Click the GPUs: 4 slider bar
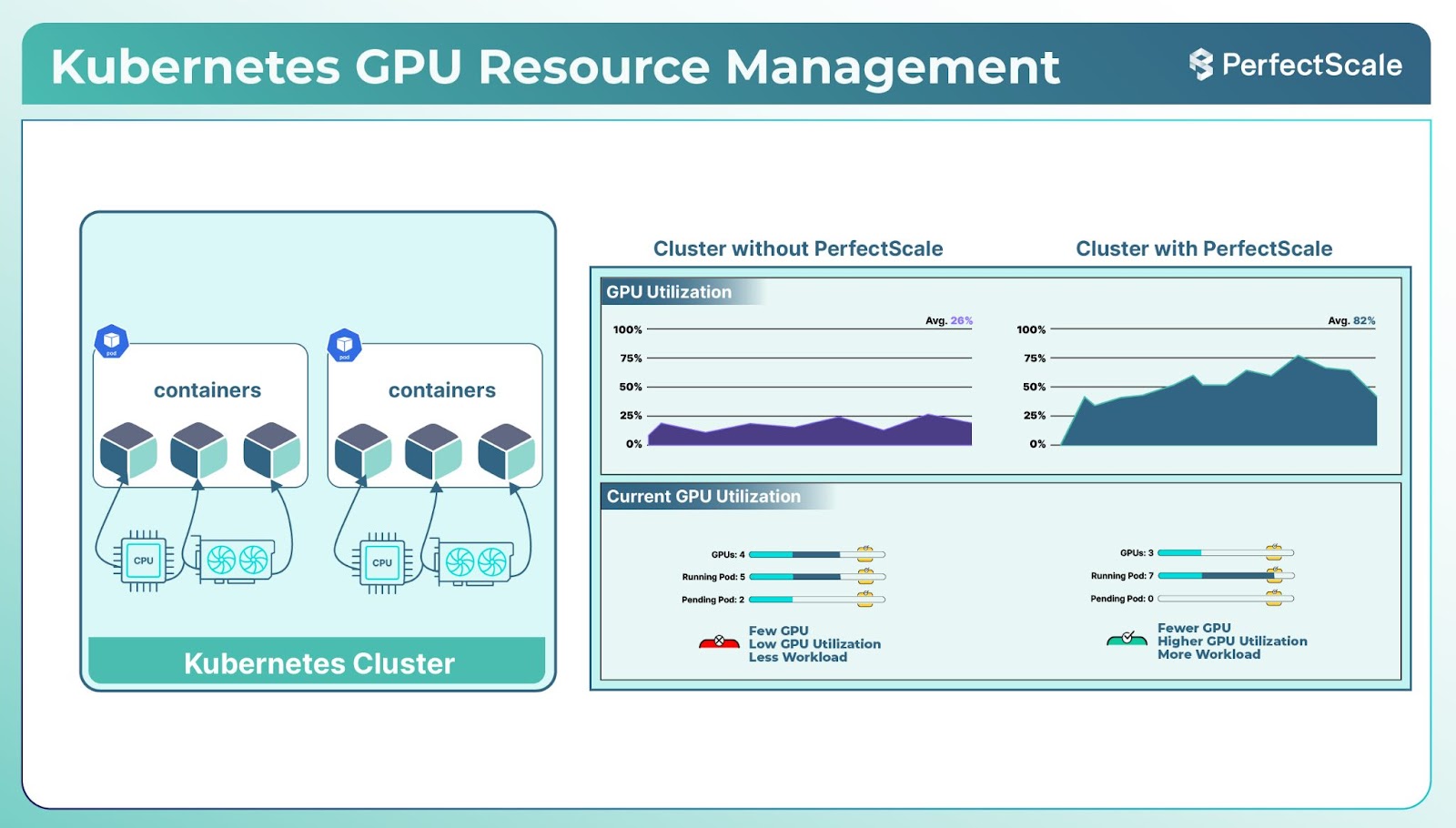This screenshot has height=828, width=1456. click(816, 554)
